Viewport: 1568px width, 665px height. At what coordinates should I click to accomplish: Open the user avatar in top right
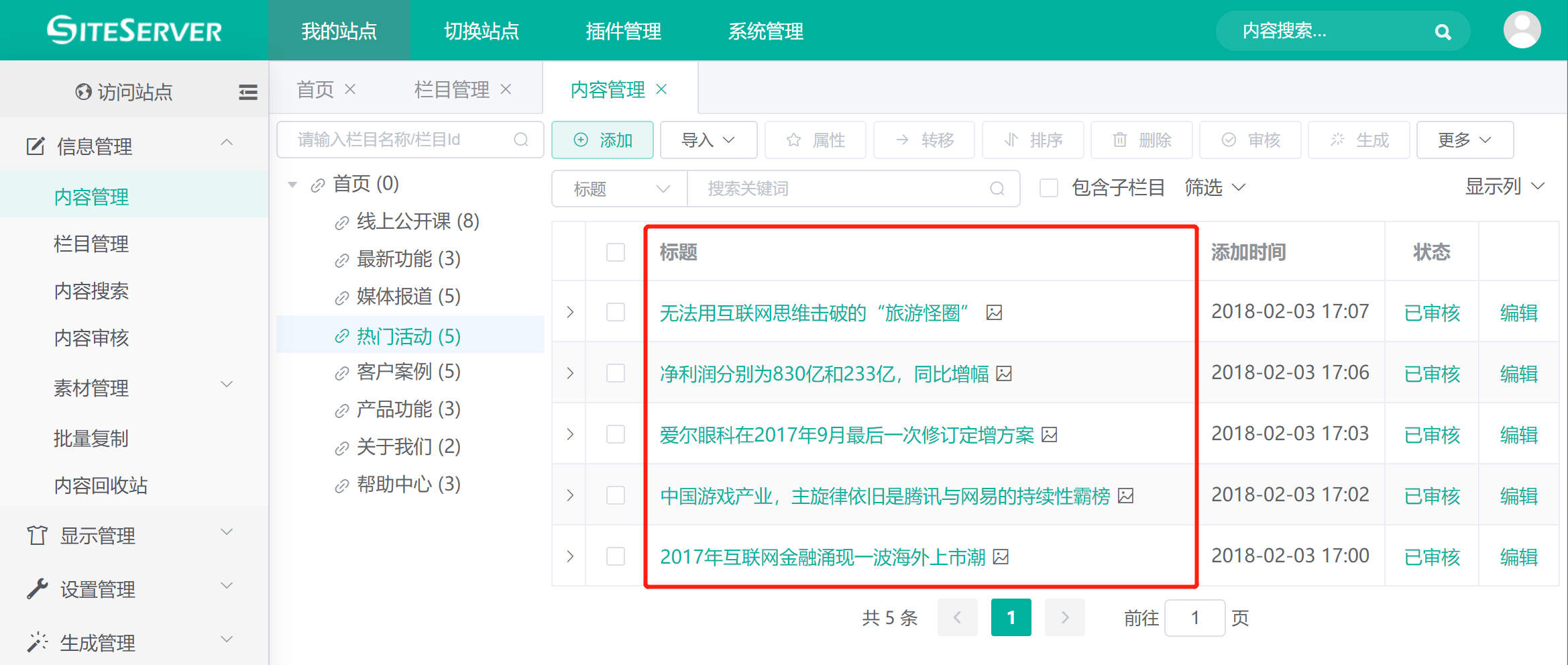coord(1522,30)
